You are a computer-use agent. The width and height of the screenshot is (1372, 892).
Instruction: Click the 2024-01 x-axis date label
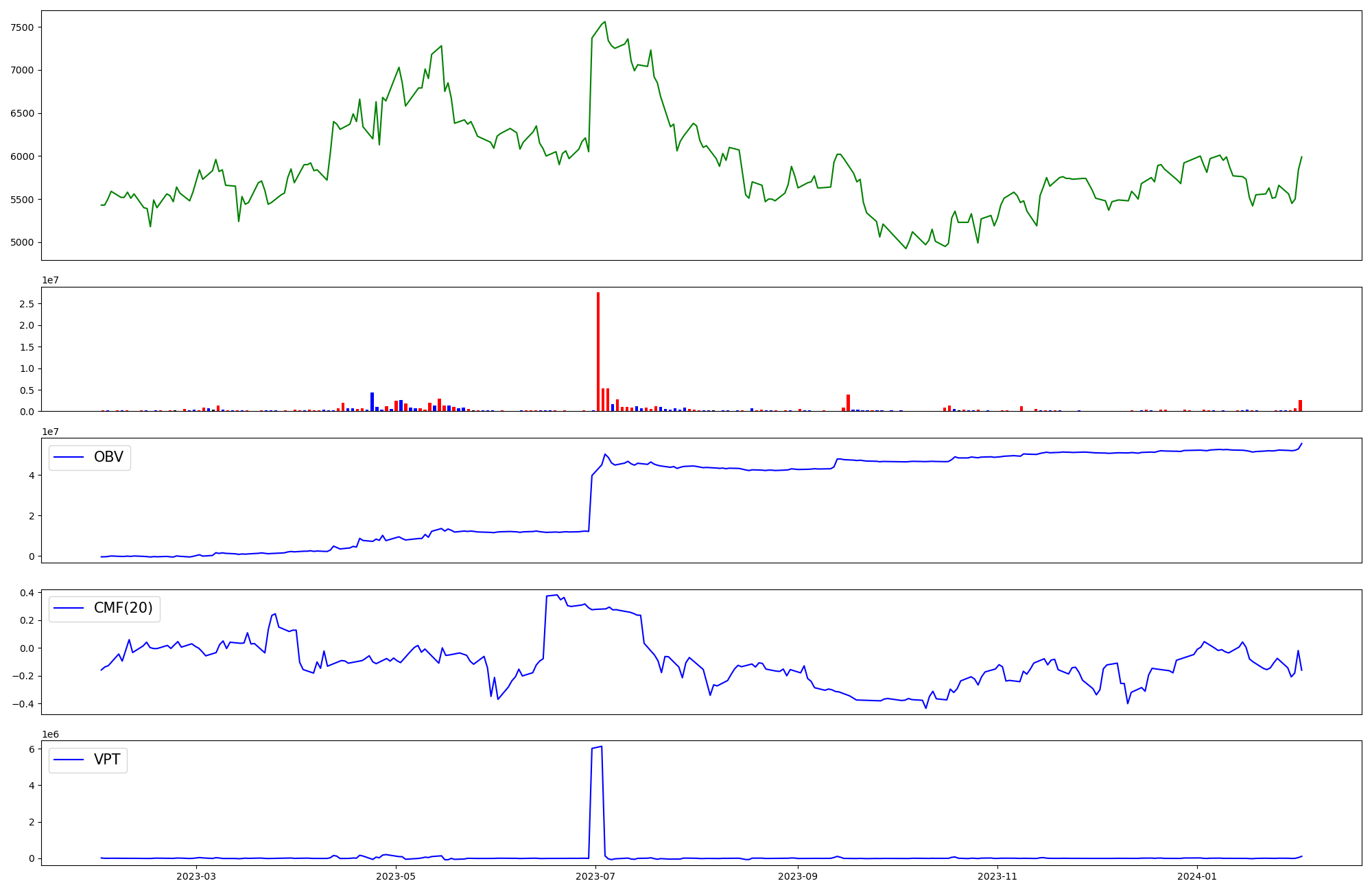pyautogui.click(x=1197, y=876)
